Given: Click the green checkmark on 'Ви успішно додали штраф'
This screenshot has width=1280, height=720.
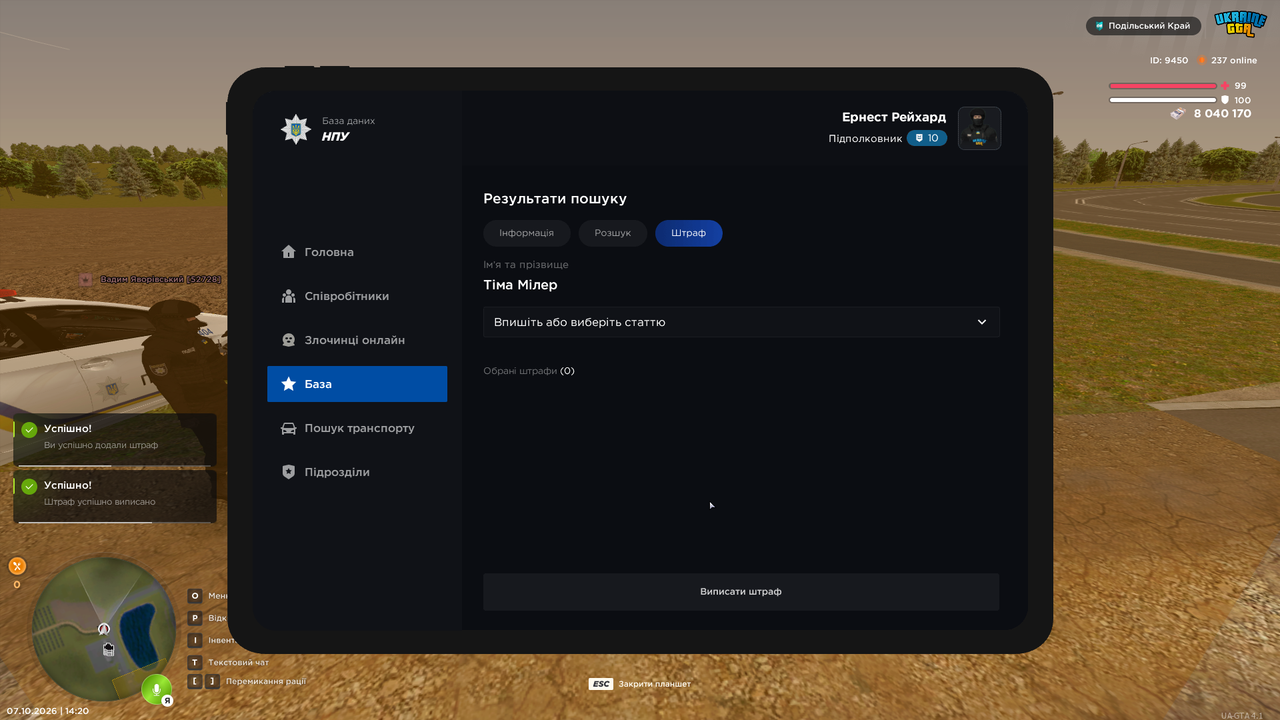Looking at the screenshot, I should [29, 430].
